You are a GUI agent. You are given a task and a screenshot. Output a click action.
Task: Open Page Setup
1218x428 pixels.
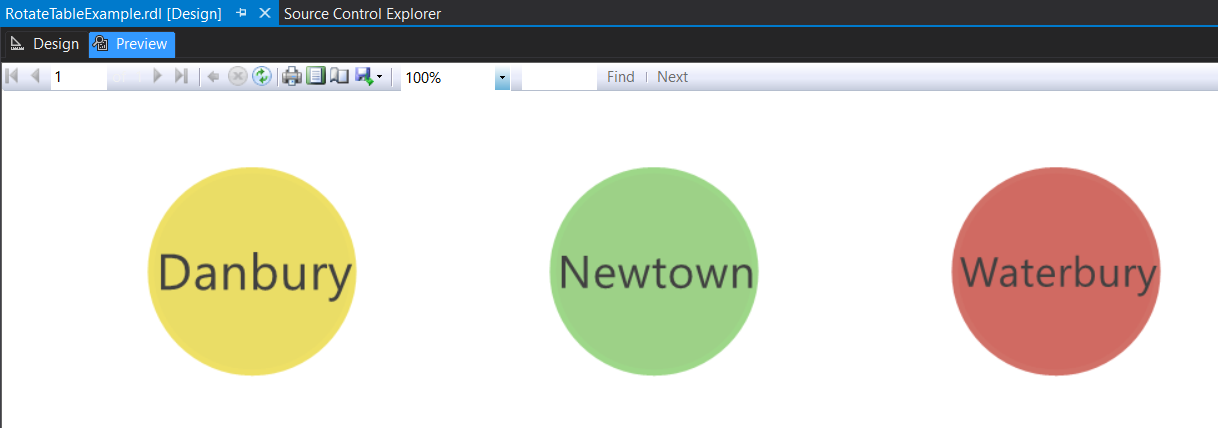coord(339,77)
